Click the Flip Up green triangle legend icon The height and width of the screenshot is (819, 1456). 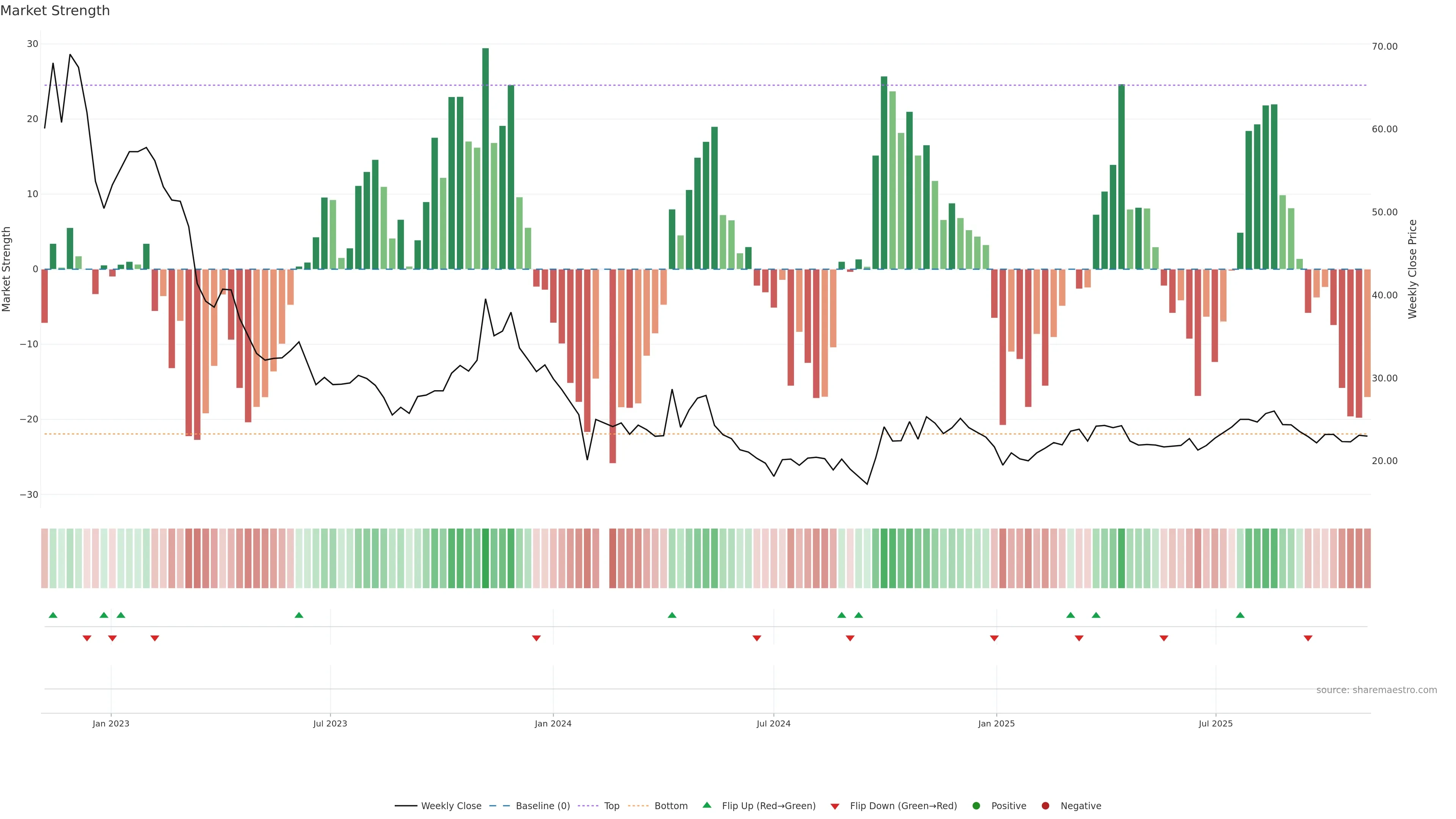point(706,805)
